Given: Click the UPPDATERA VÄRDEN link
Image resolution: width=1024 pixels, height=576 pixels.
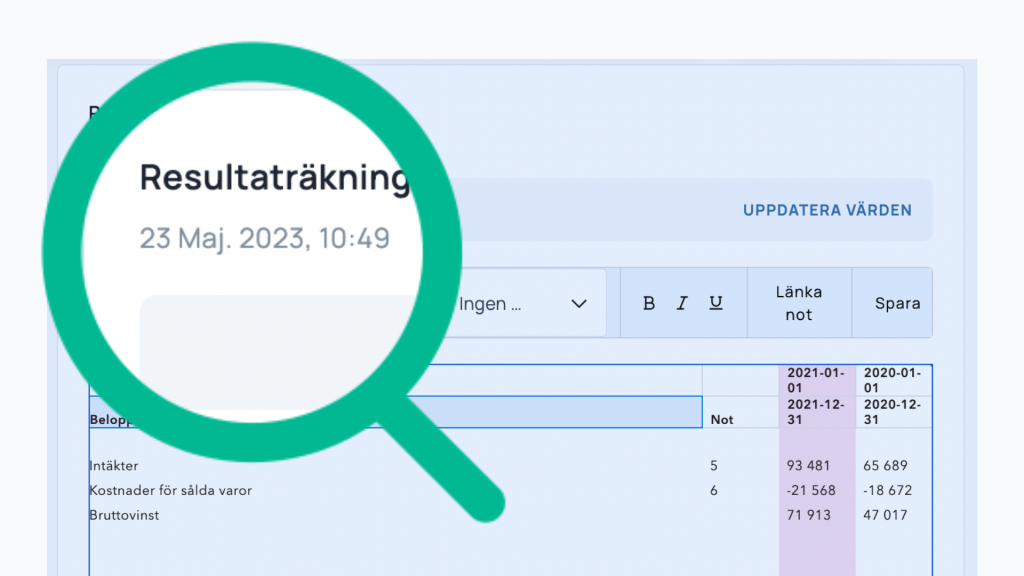Looking at the screenshot, I should coord(827,210).
